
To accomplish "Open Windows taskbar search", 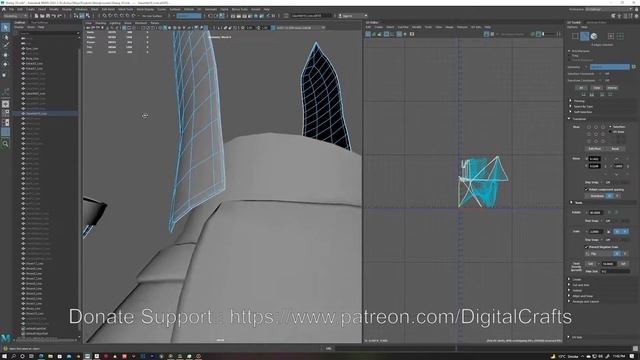I will click(13, 356).
